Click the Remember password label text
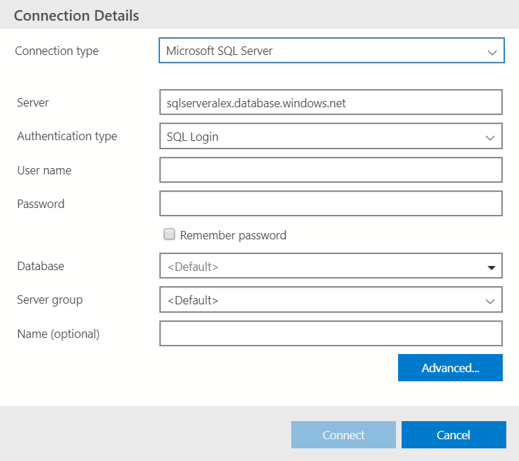519x461 pixels. (x=233, y=235)
